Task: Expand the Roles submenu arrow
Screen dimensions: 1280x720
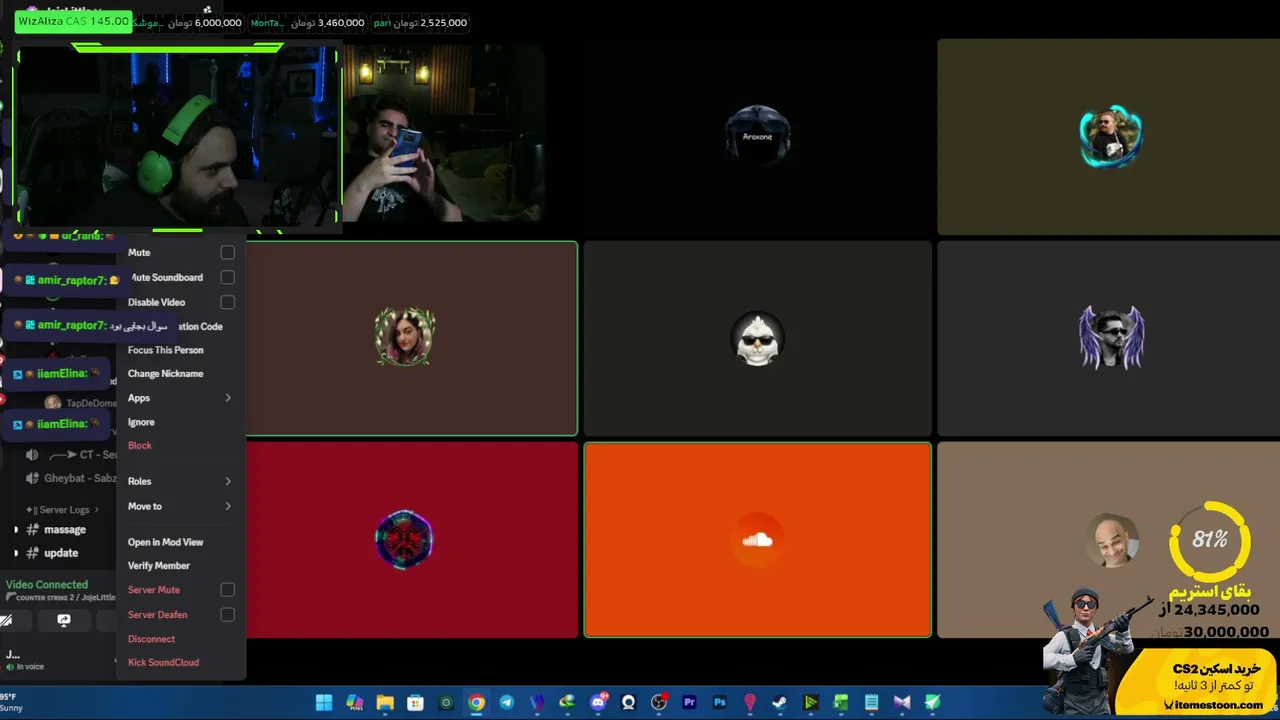Action: (228, 481)
